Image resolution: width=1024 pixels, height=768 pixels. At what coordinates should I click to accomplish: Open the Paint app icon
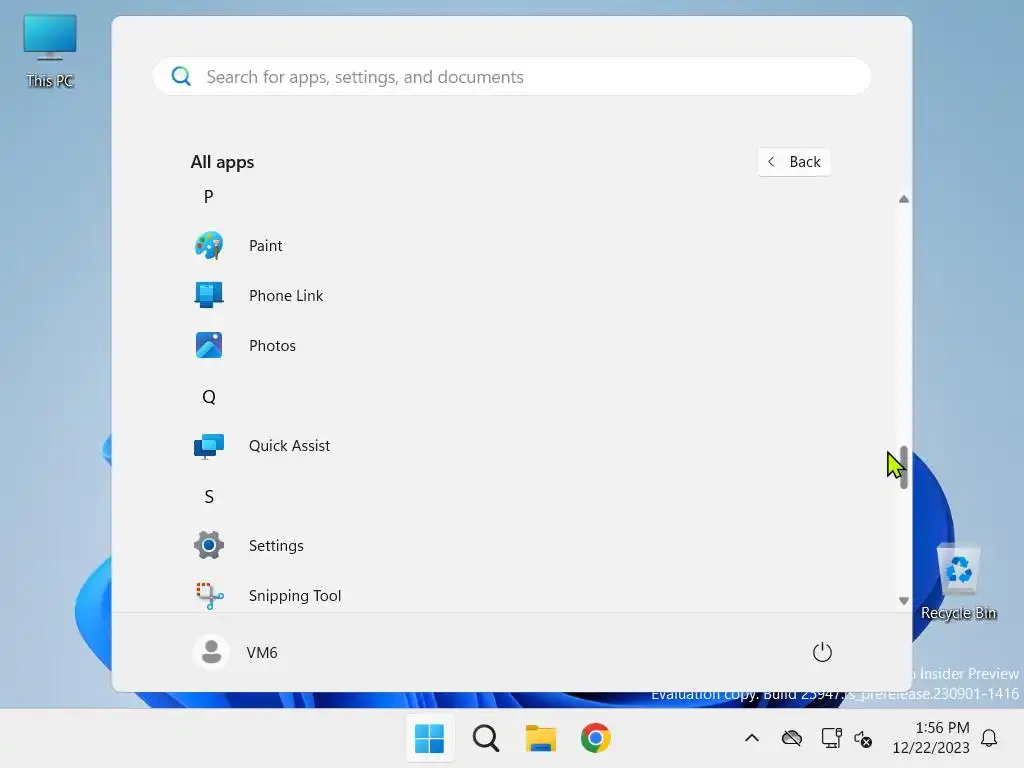click(209, 246)
